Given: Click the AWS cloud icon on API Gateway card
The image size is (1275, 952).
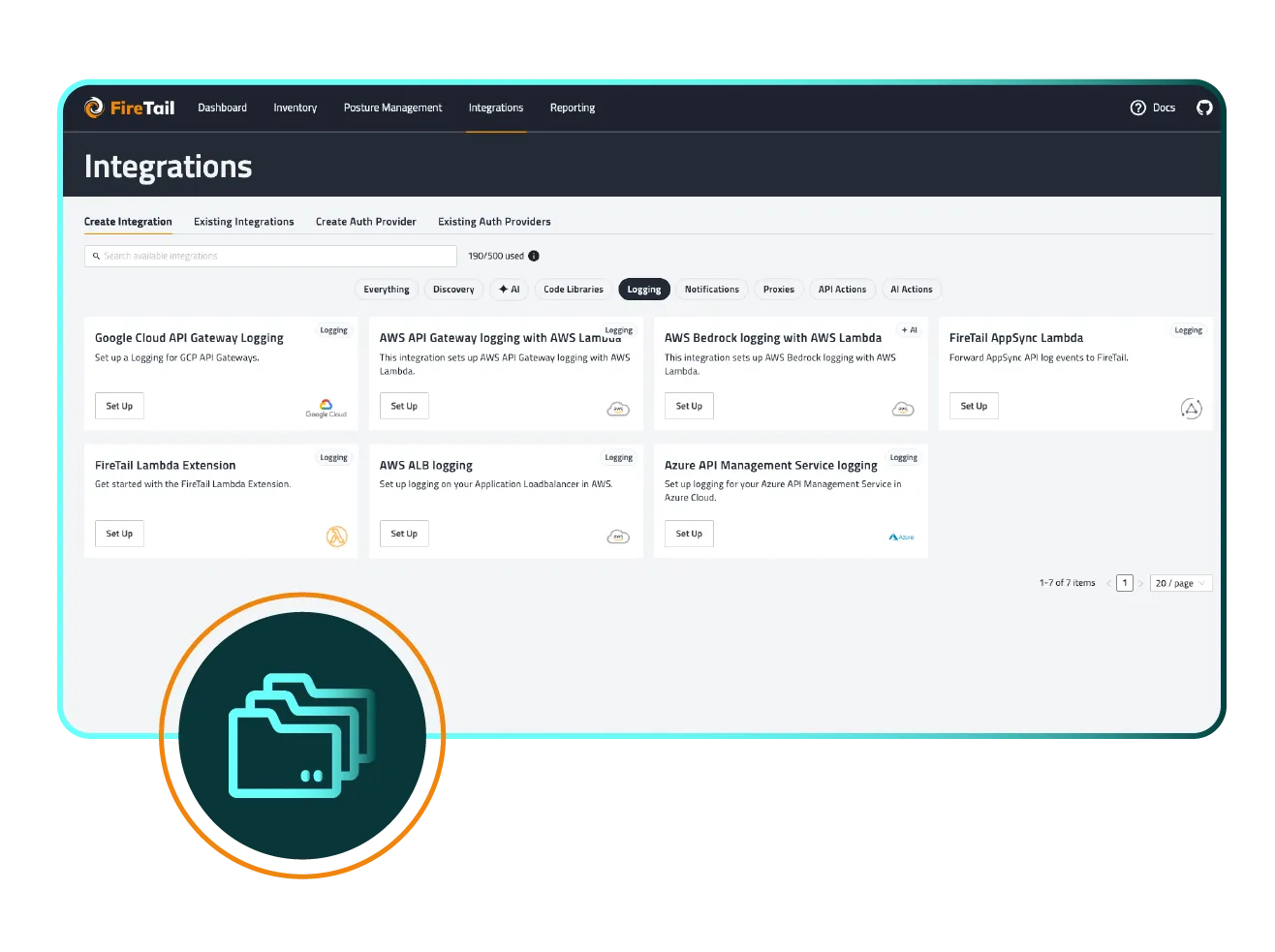Looking at the screenshot, I should coord(618,409).
